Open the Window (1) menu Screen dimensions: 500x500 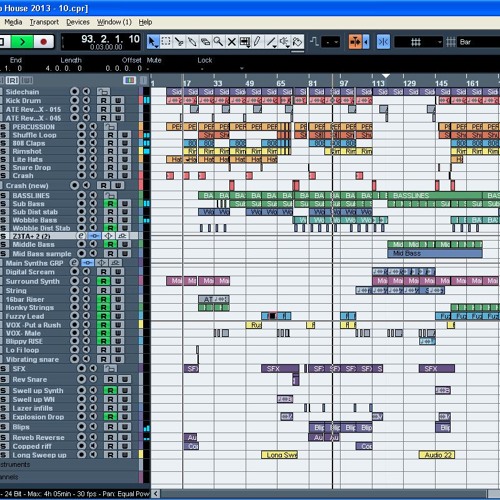(x=114, y=22)
